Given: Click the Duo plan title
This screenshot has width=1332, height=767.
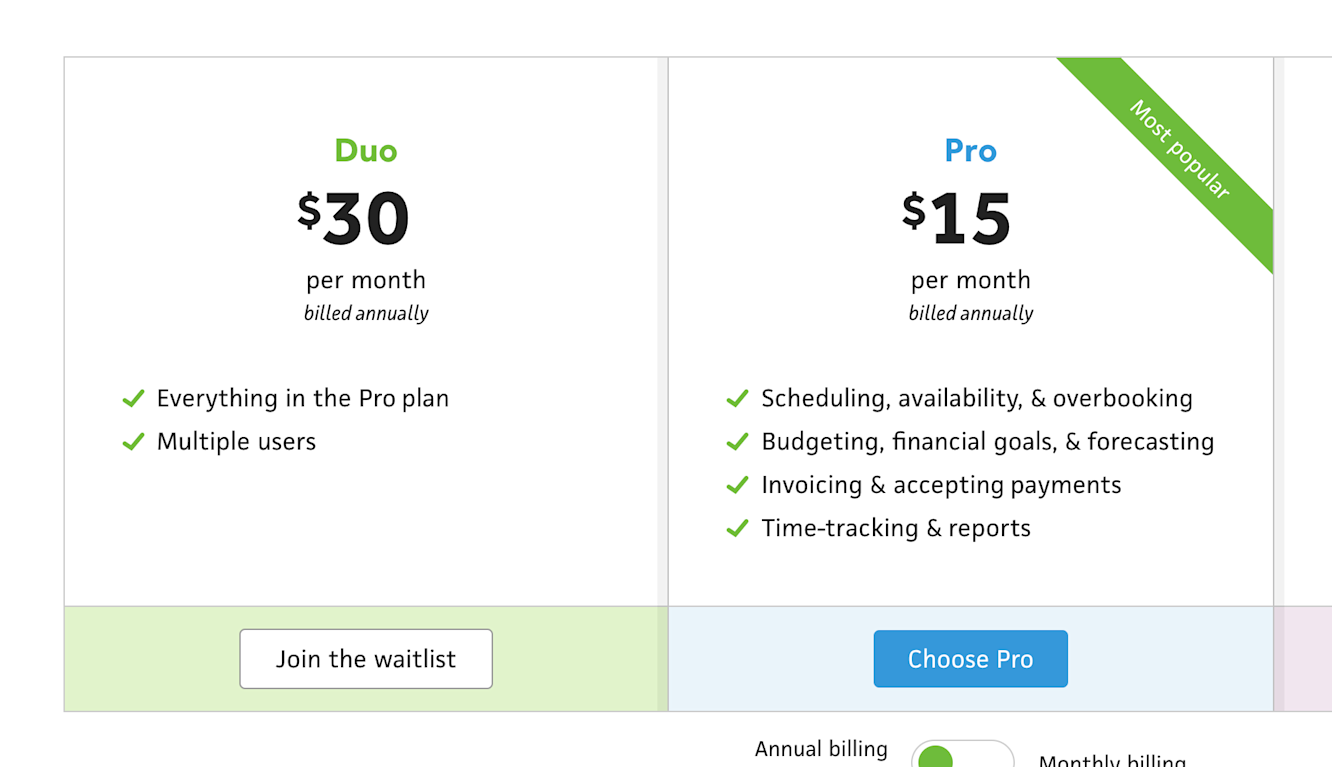Looking at the screenshot, I should pos(366,151).
